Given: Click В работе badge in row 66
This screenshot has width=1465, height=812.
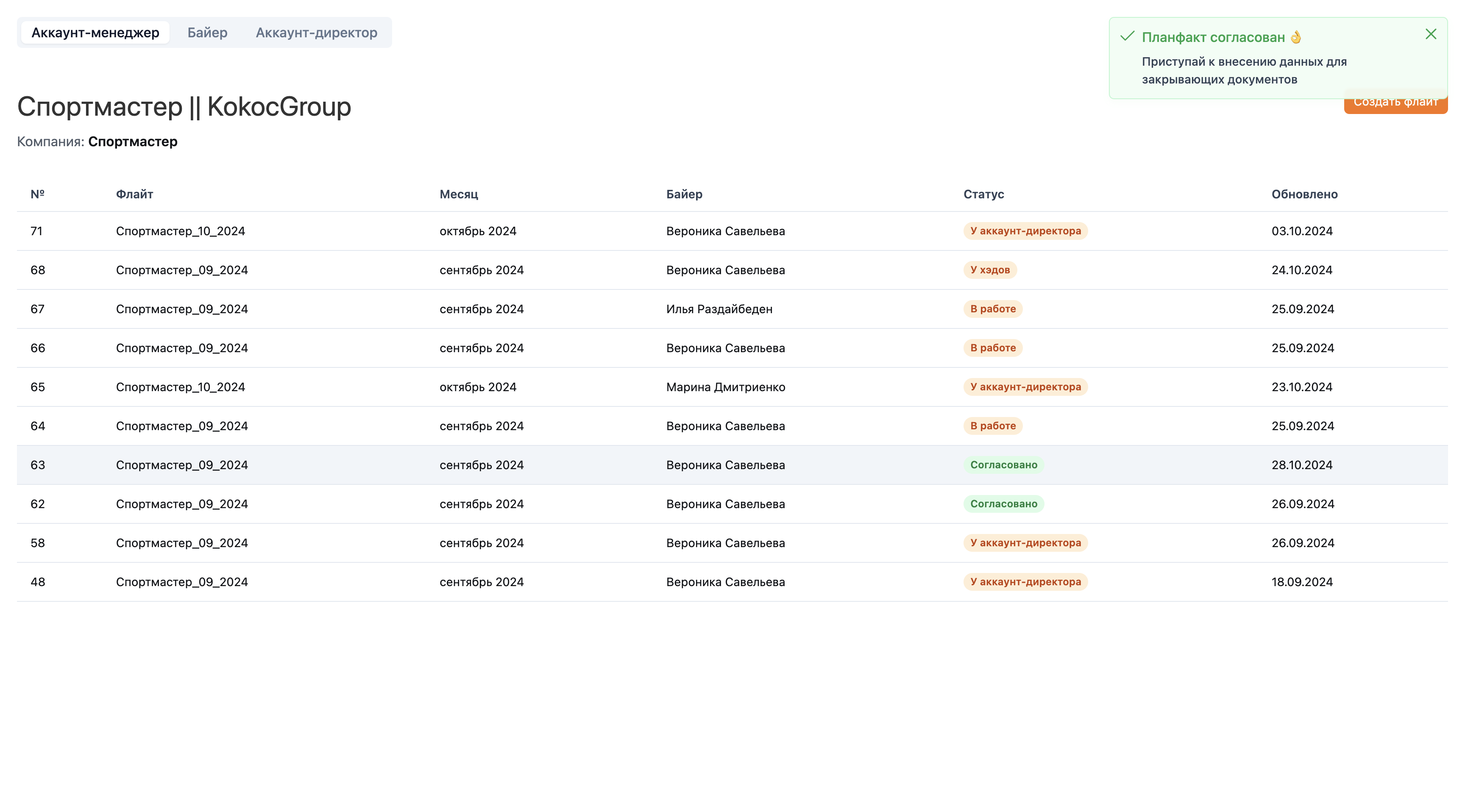Looking at the screenshot, I should point(993,348).
